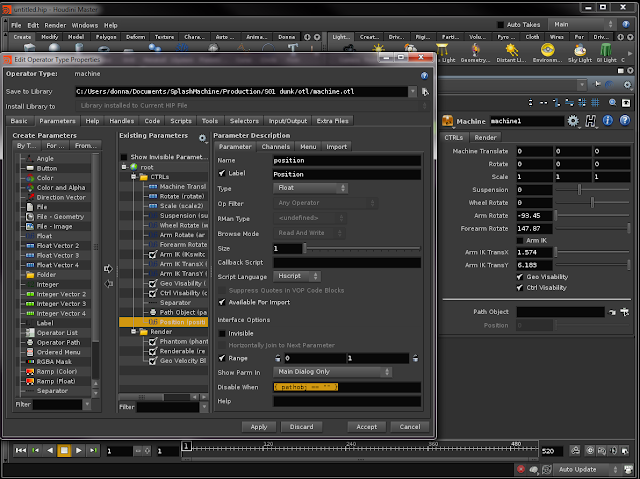Viewport: 640px width, 479px height.
Task: Click the Environment Light shelf tool
Action: [547, 53]
